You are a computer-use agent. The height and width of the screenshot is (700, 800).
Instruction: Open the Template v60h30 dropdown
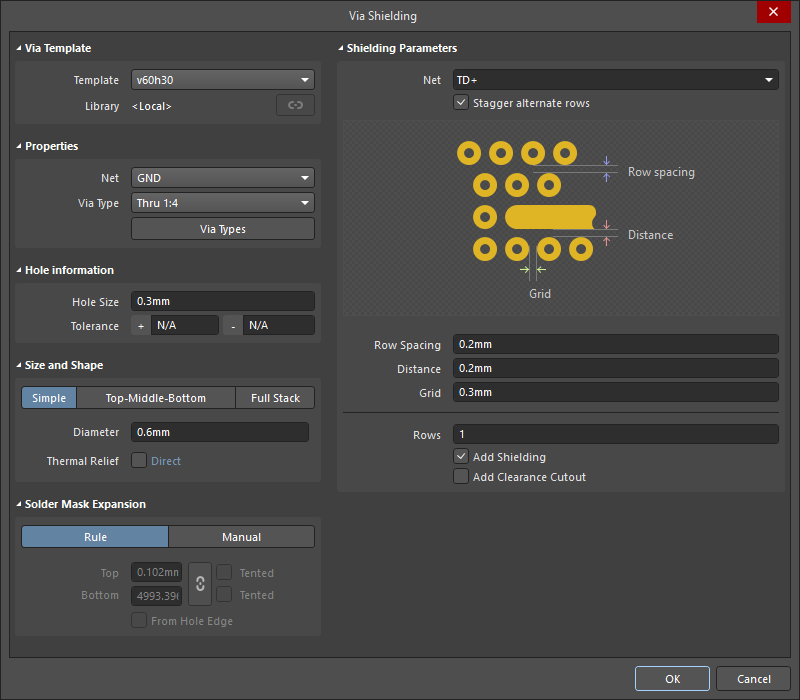223,80
